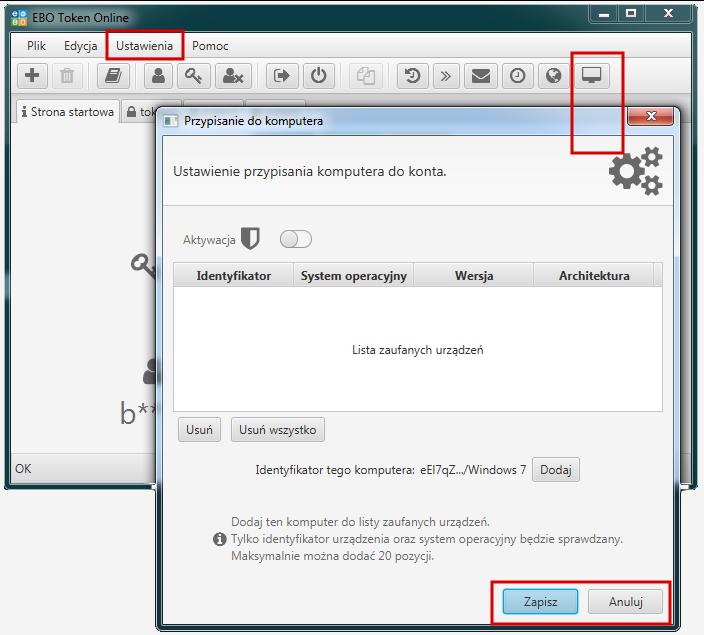Click the plus add icon in toolbar

click(32, 75)
